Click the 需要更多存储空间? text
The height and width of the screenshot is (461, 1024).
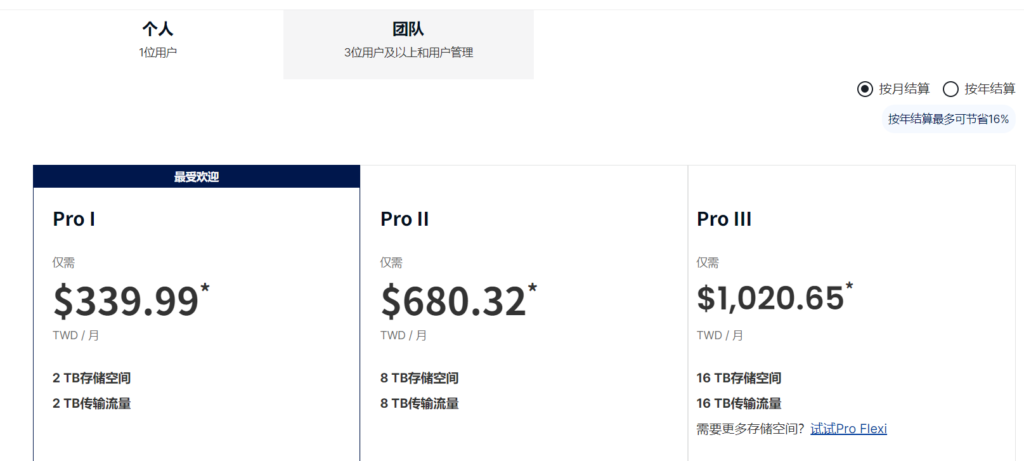[x=751, y=429]
